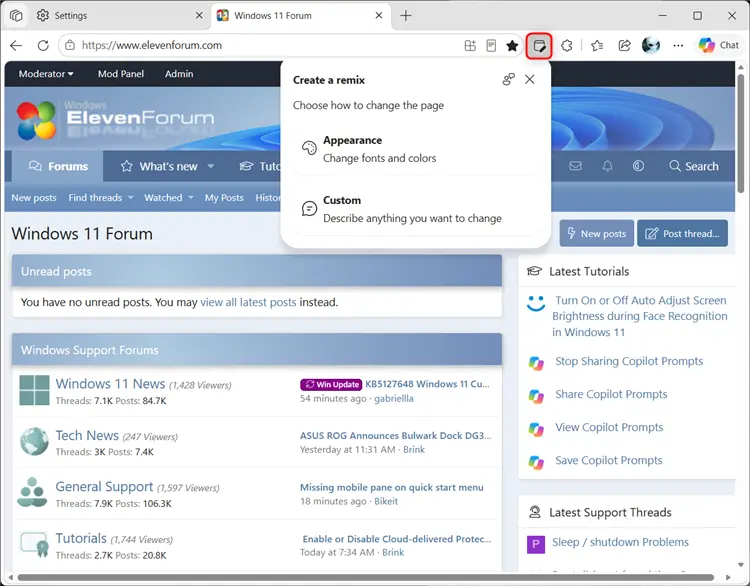Click the horizontal page scrollbar
The image size is (750, 586).
(365, 577)
